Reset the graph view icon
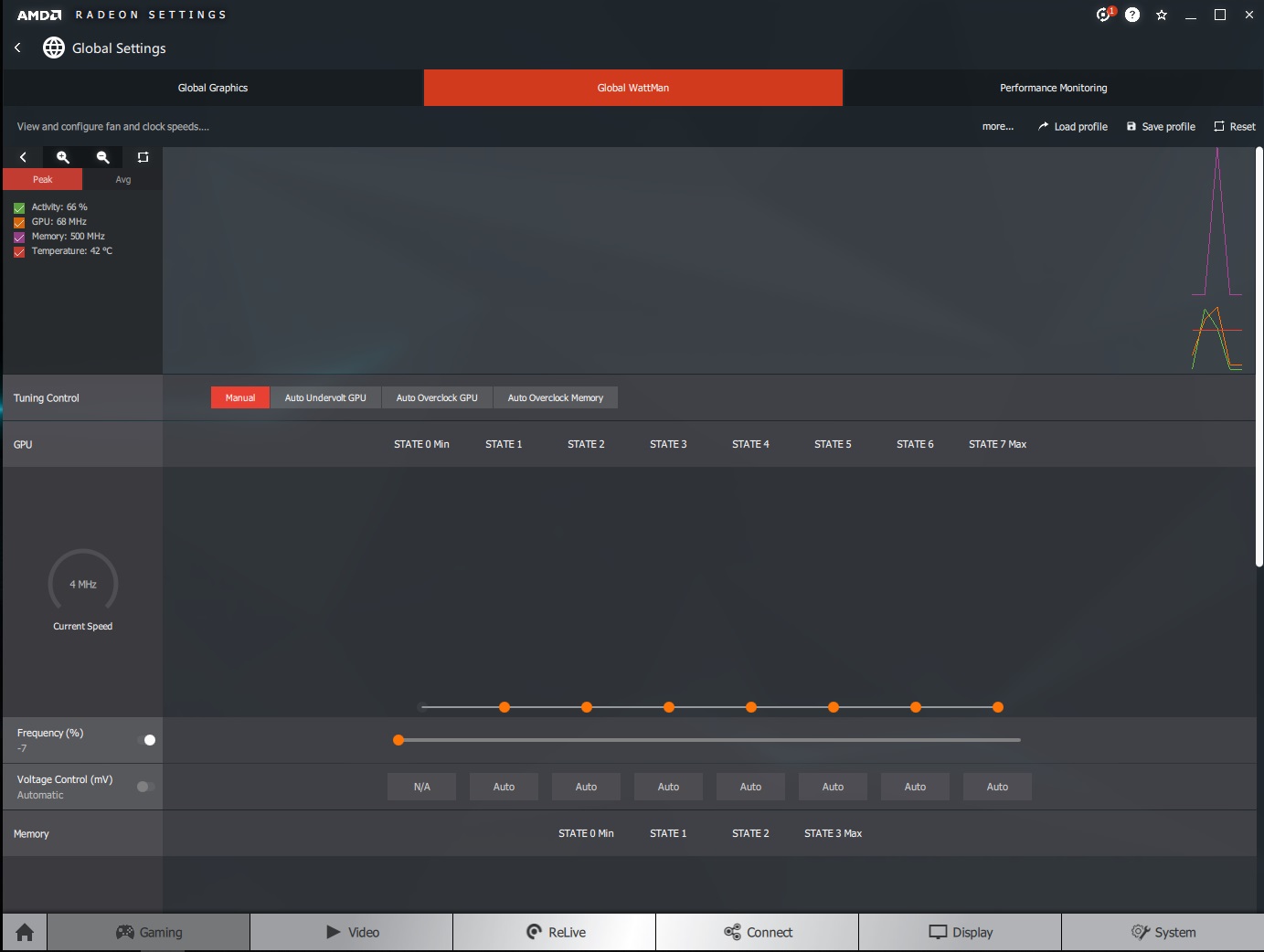The width and height of the screenshot is (1264, 952). tap(143, 157)
